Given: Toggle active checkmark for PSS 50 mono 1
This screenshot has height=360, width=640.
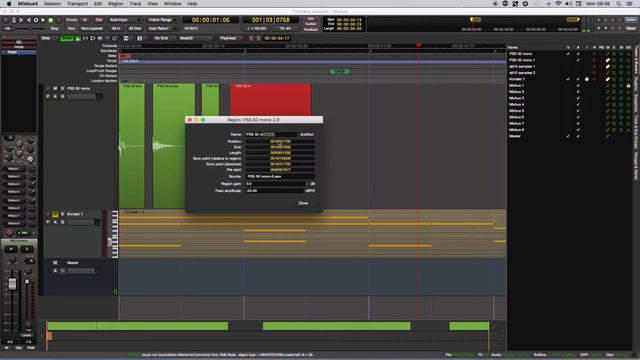Looking at the screenshot, I should [x=578, y=60].
